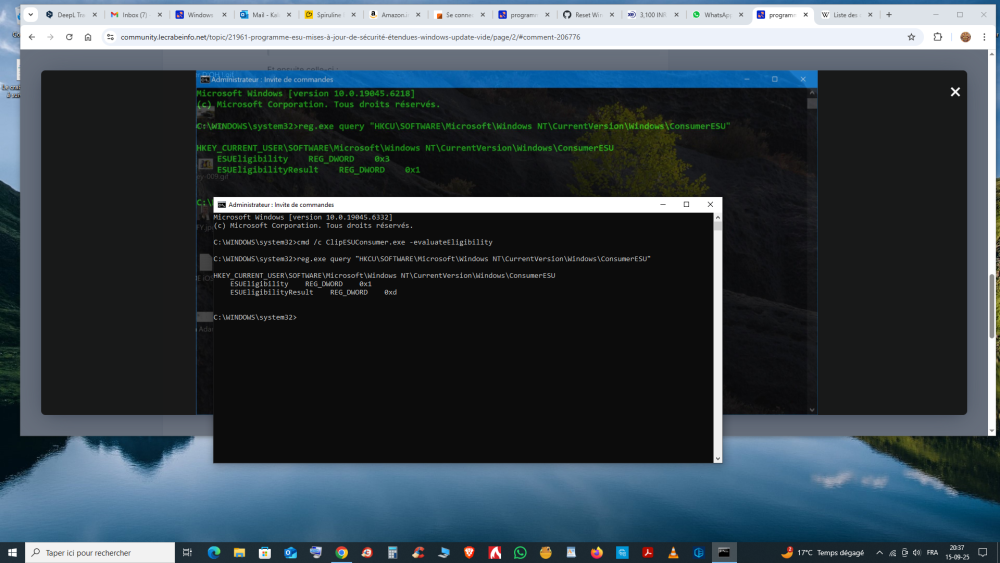The width and height of the screenshot is (1000, 563).
Task: Open VLC media player from the taskbar
Action: [x=673, y=552]
